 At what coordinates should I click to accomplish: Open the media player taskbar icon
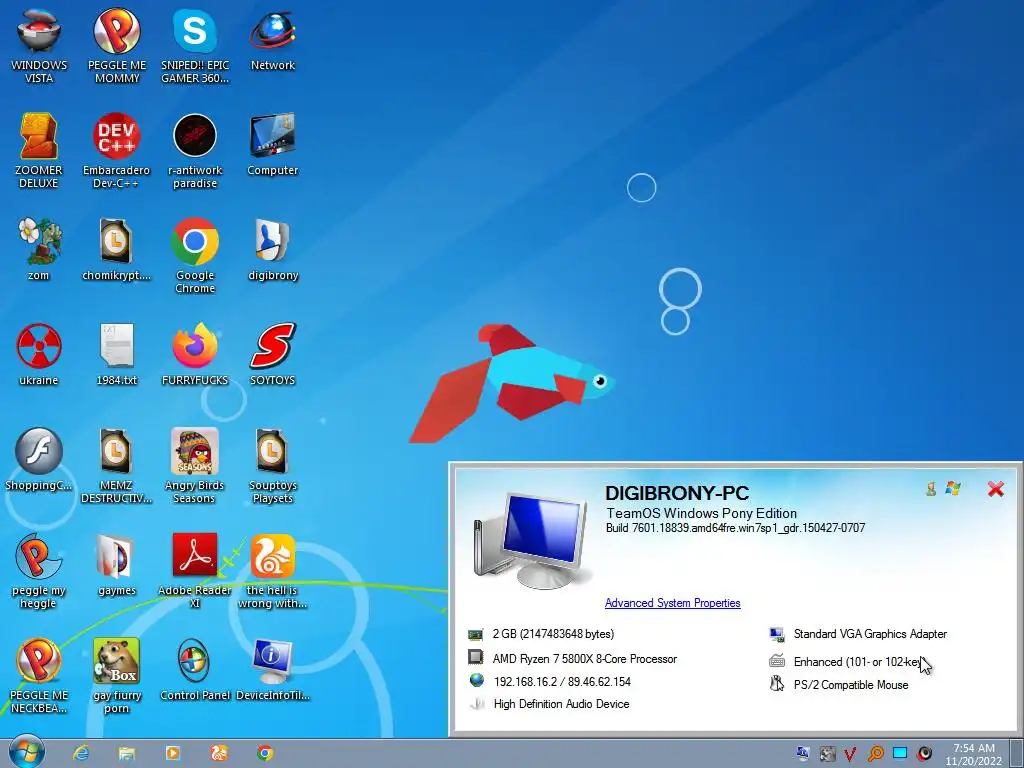172,753
